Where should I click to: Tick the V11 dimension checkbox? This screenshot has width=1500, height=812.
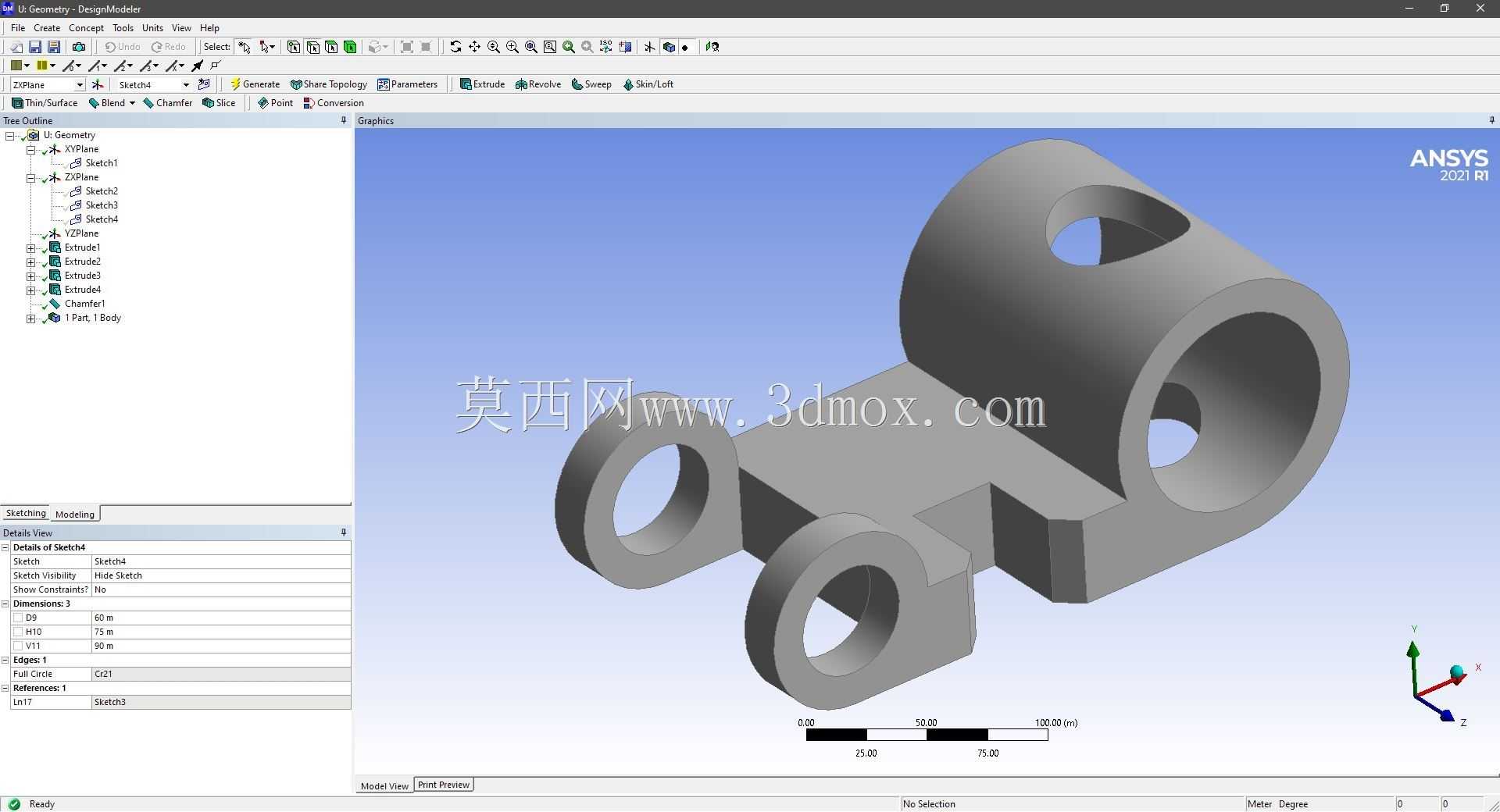[x=18, y=646]
